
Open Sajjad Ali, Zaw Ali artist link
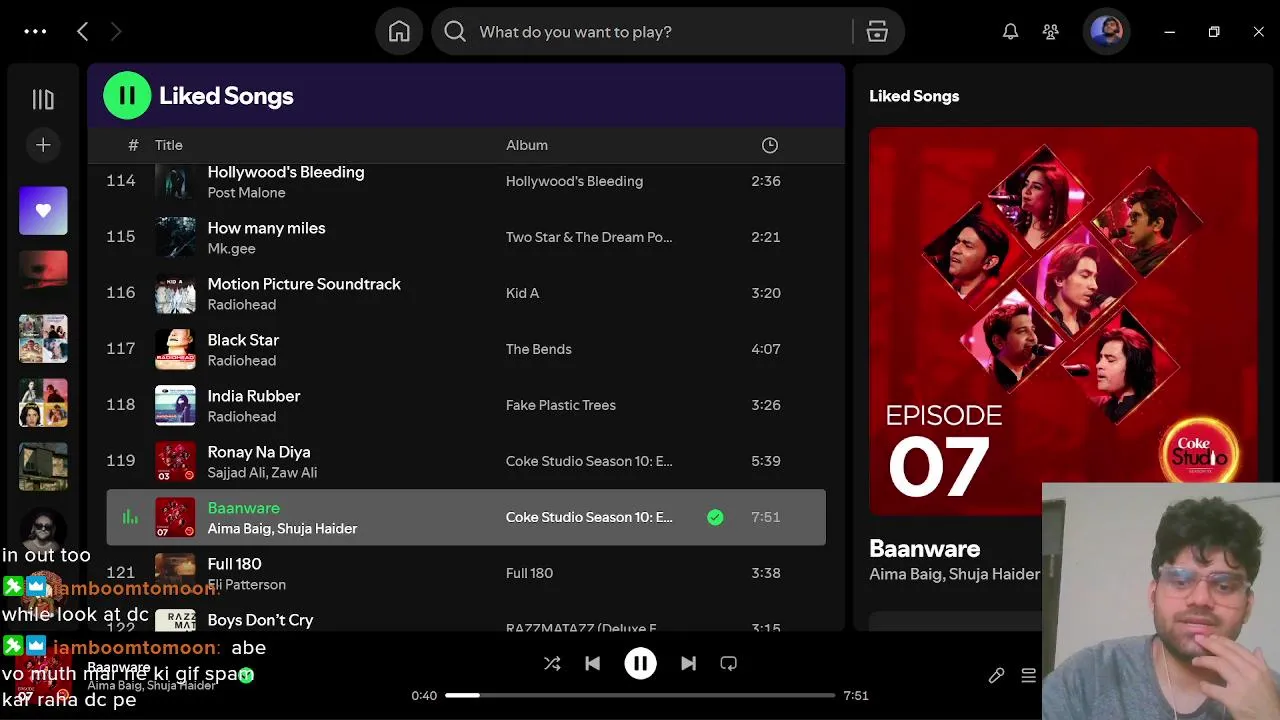tap(262, 473)
